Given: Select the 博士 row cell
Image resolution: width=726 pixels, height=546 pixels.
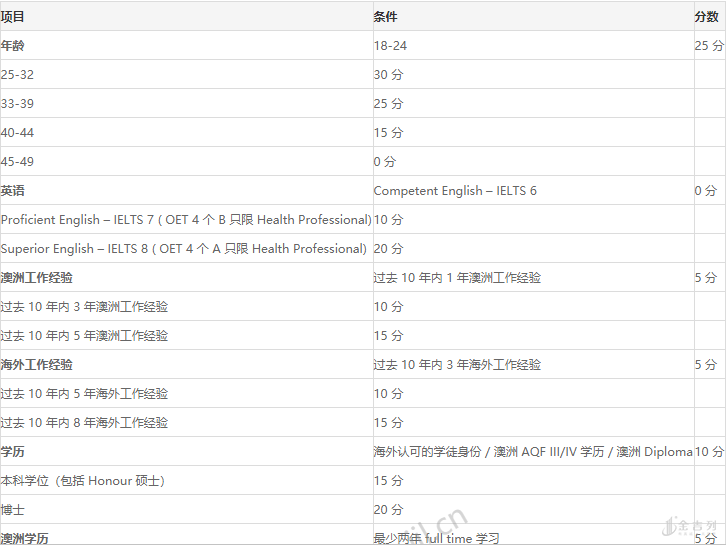Looking at the screenshot, I should 13,510.
